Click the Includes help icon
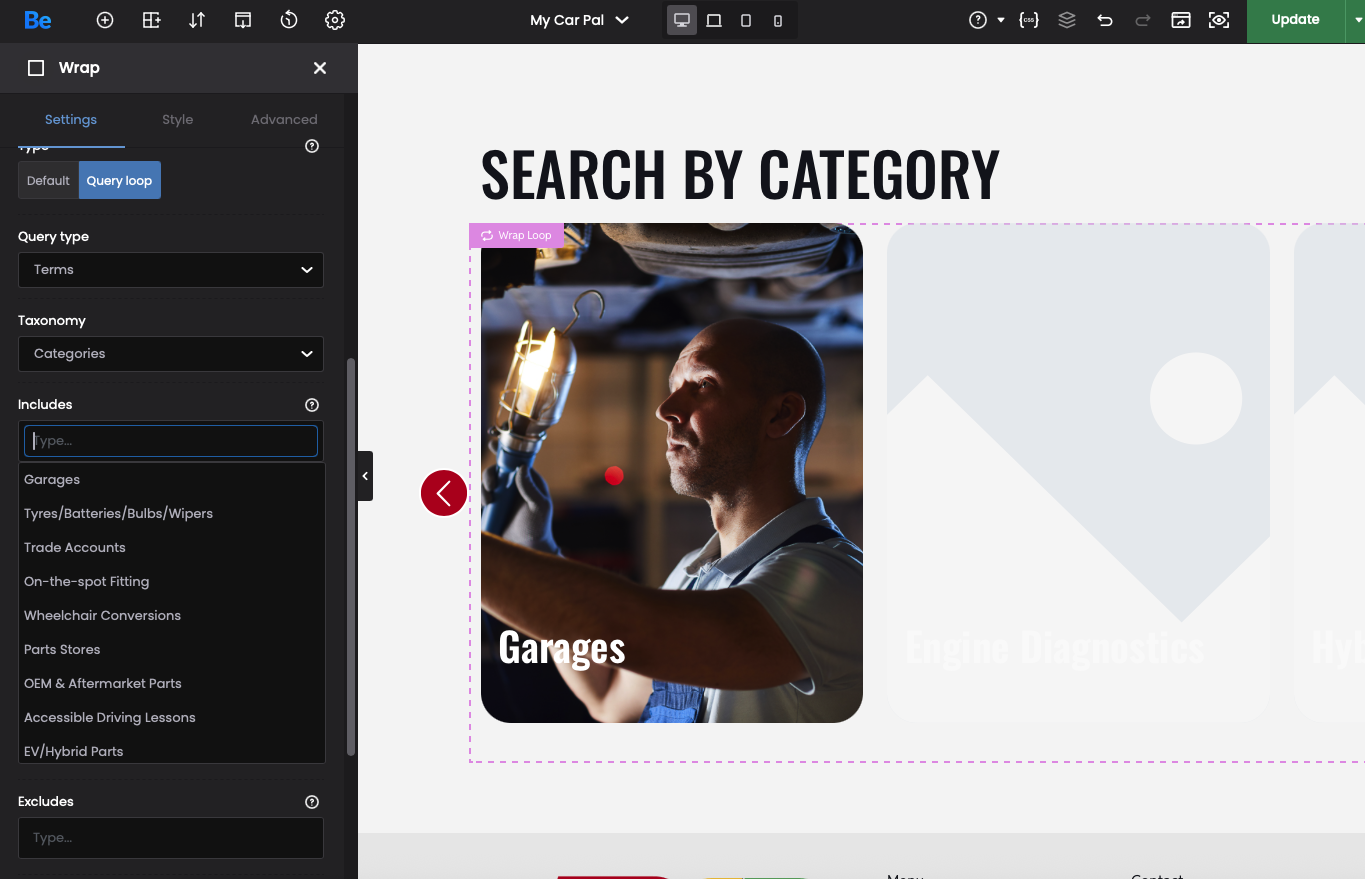This screenshot has height=879, width=1365. pyautogui.click(x=312, y=405)
